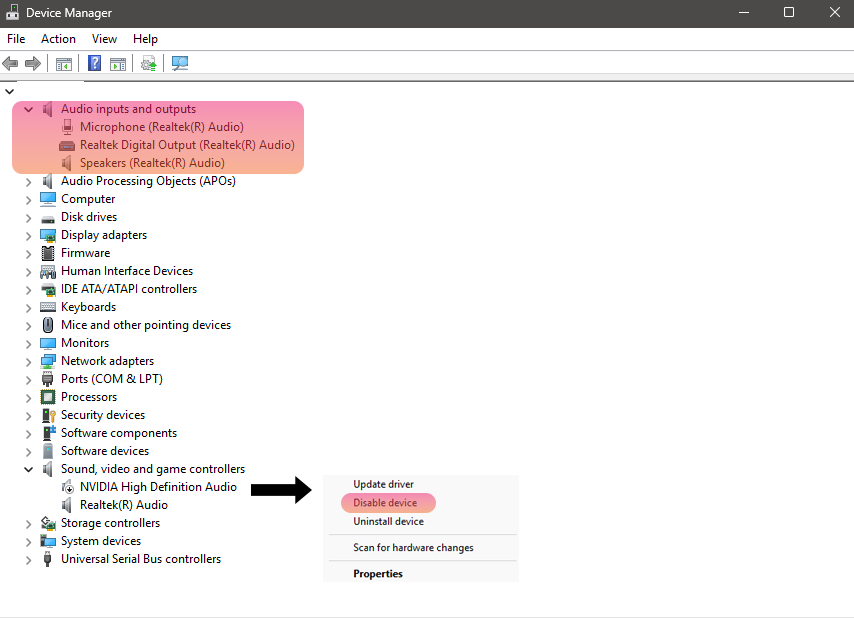Image resolution: width=854 pixels, height=619 pixels.
Task: Click the Security devices key icon
Action: 48,415
